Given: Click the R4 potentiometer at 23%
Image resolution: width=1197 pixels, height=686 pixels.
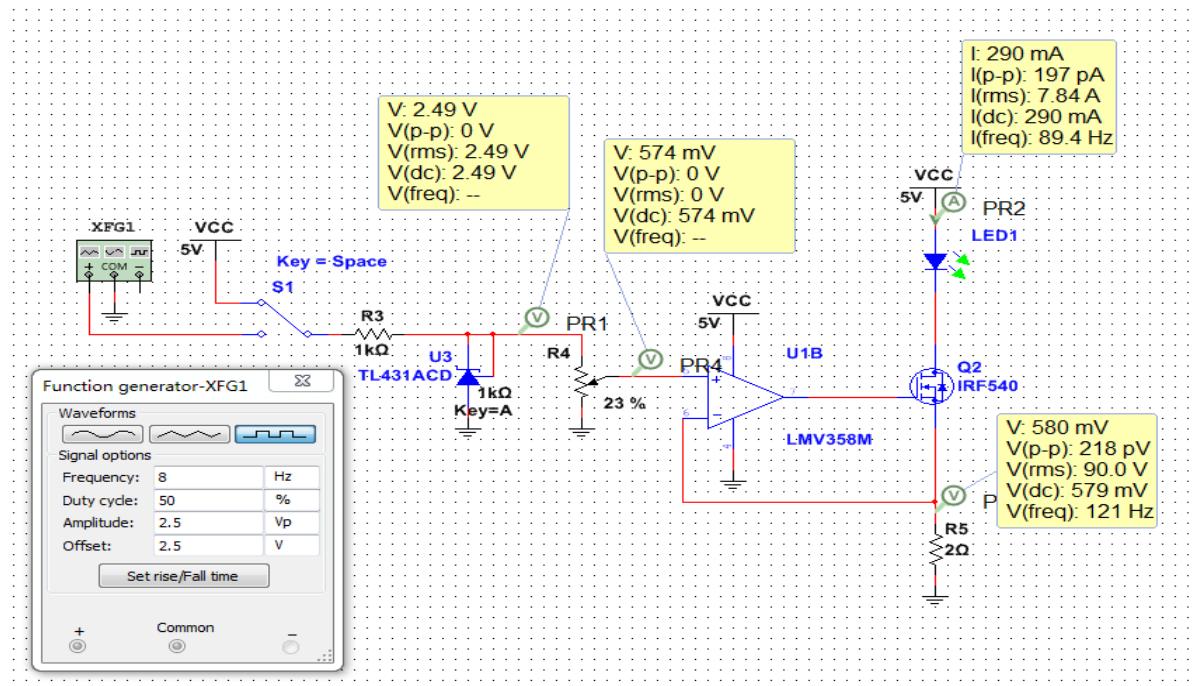Looking at the screenshot, I should 580,384.
